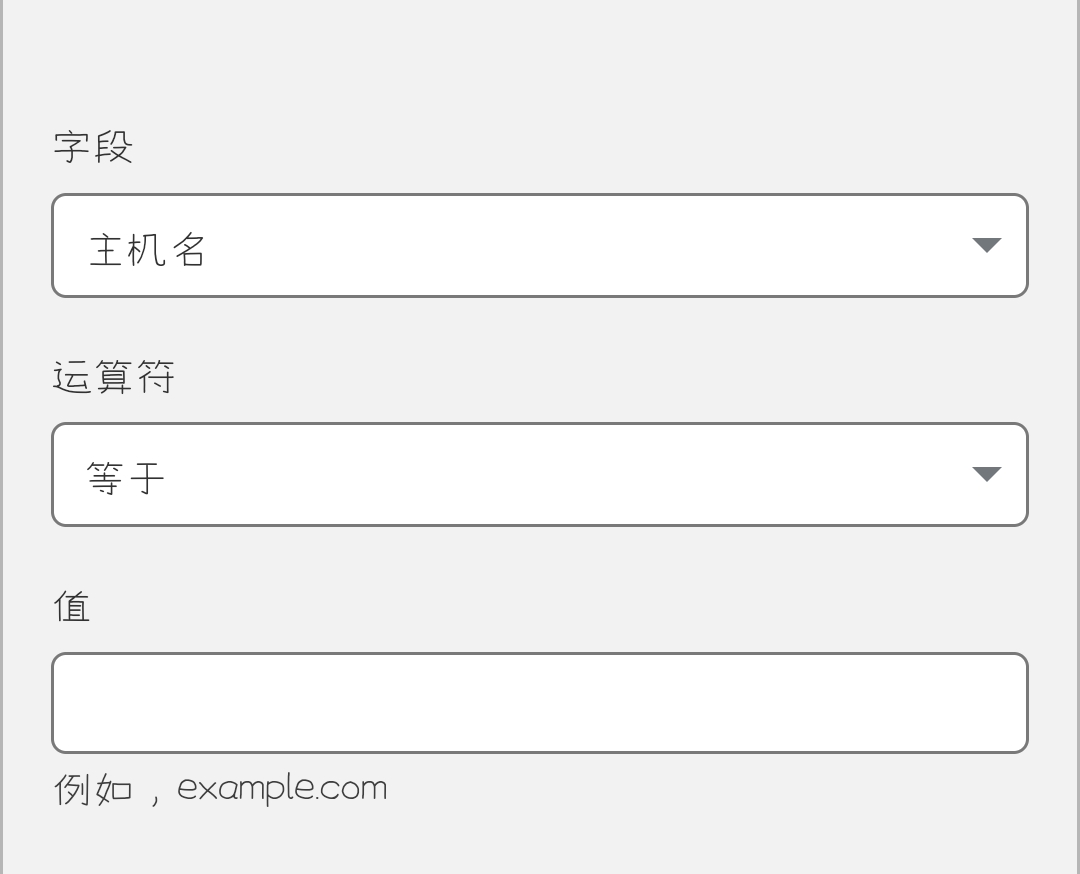1080x874 pixels.
Task: Expand the field selector combo box
Action: coord(540,246)
